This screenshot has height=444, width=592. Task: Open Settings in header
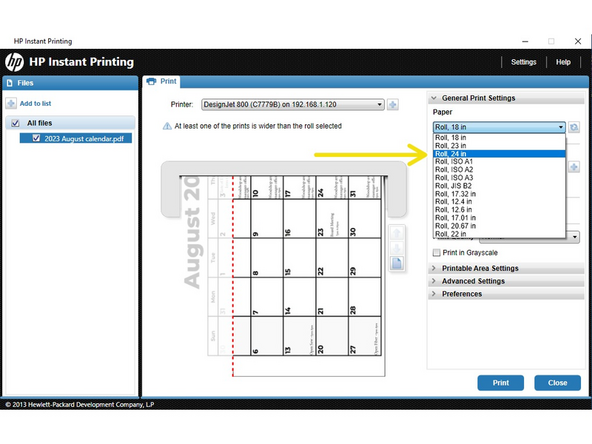pyautogui.click(x=524, y=62)
